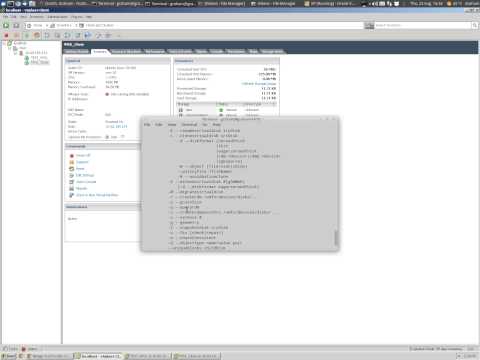Click the Search Inventory input field
The height and width of the screenshot is (360, 480).
point(423,25)
